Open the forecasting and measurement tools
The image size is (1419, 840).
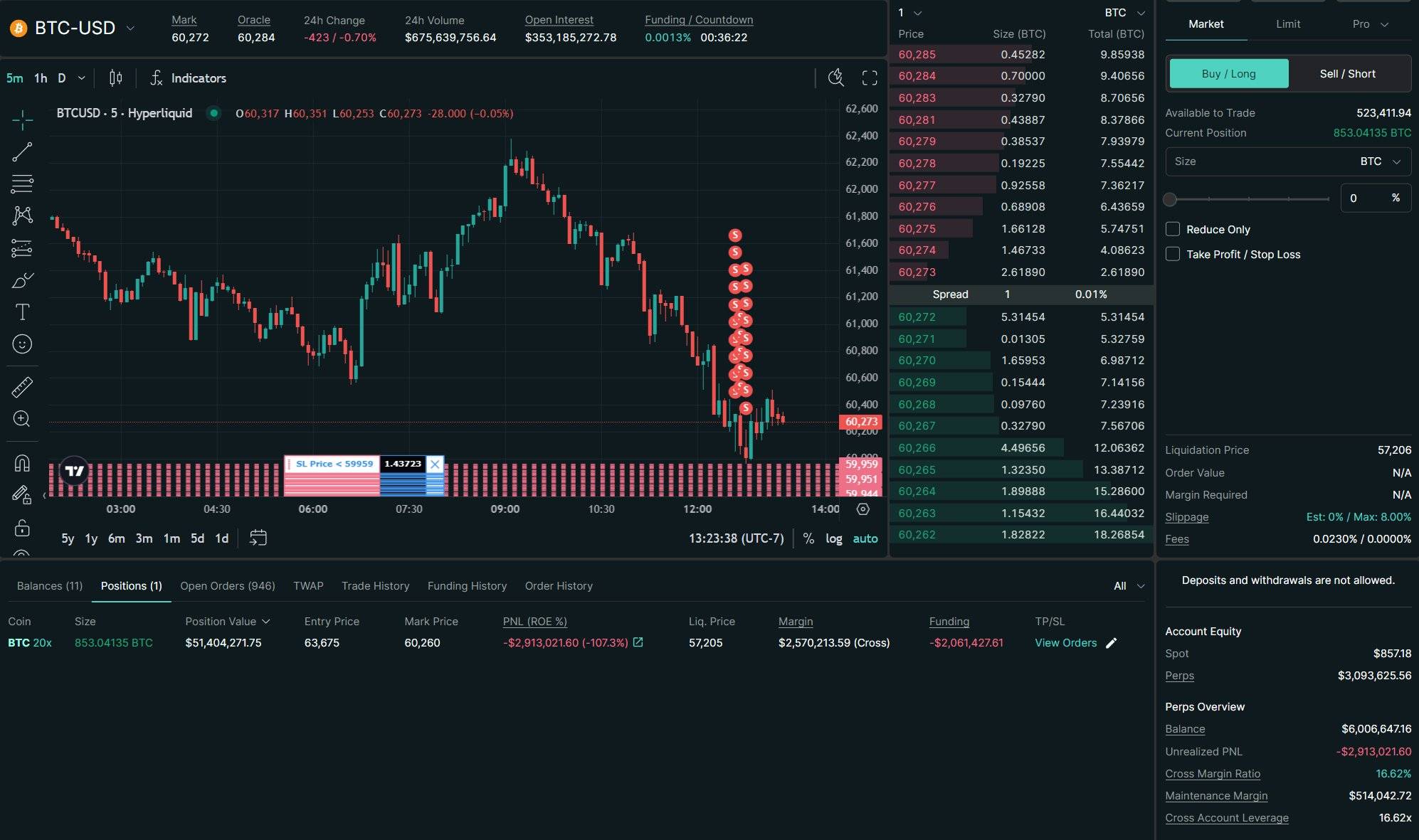coord(22,248)
